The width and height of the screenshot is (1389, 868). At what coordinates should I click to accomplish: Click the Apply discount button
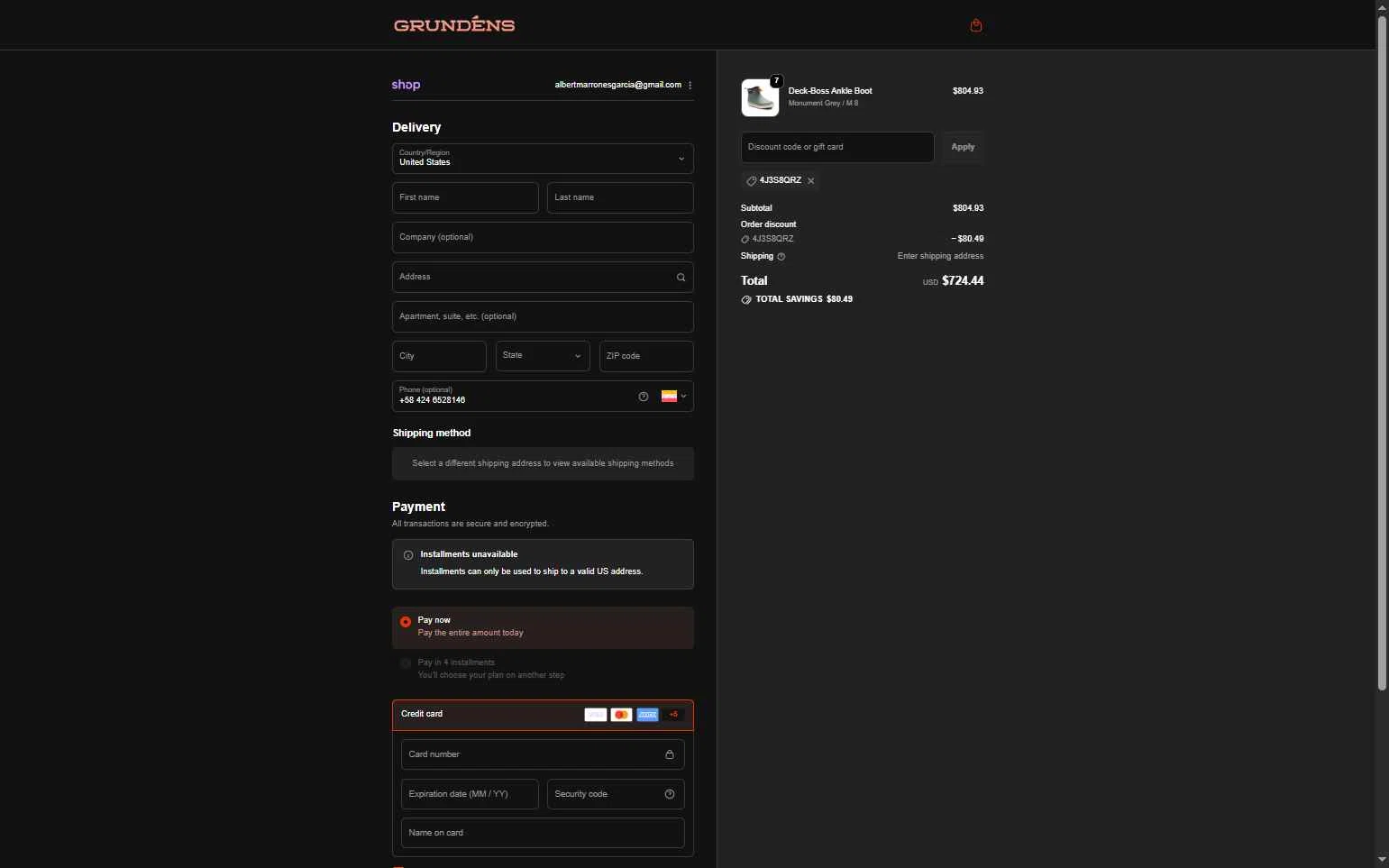963,147
